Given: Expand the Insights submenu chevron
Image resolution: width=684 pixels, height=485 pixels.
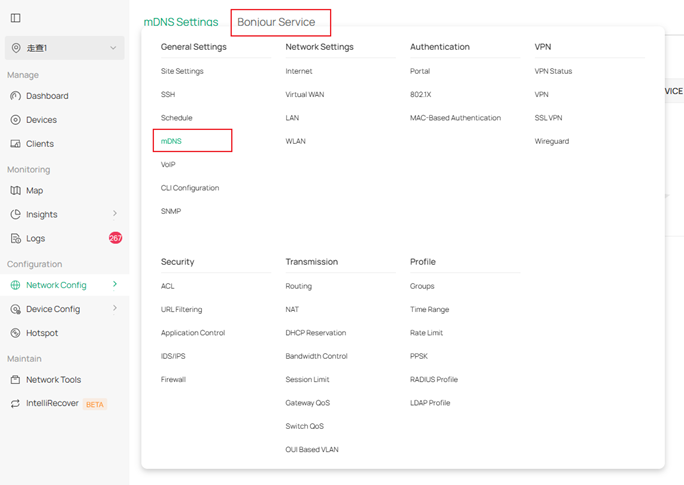Looking at the screenshot, I should click(115, 214).
